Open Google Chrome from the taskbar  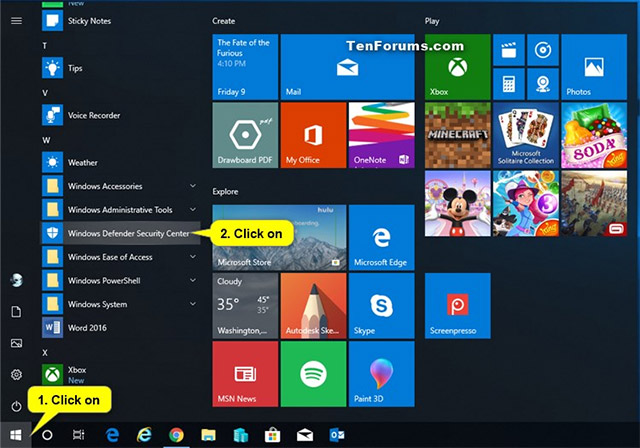(176, 435)
